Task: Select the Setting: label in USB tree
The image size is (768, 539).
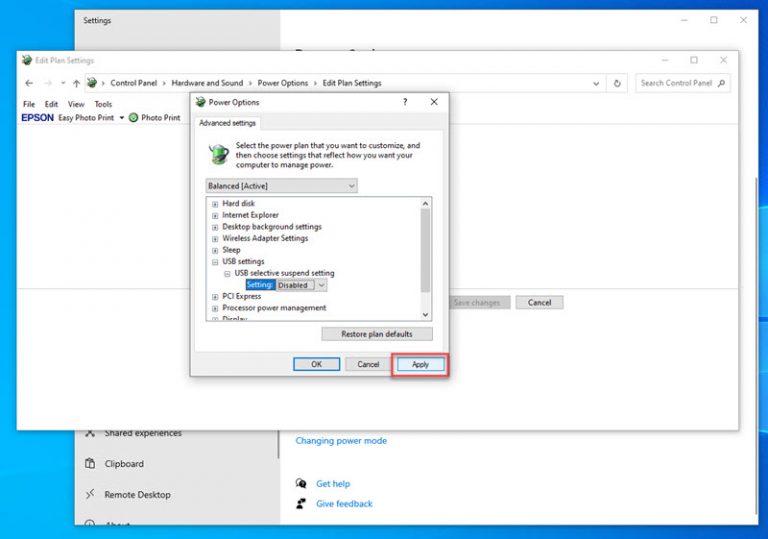Action: 260,285
